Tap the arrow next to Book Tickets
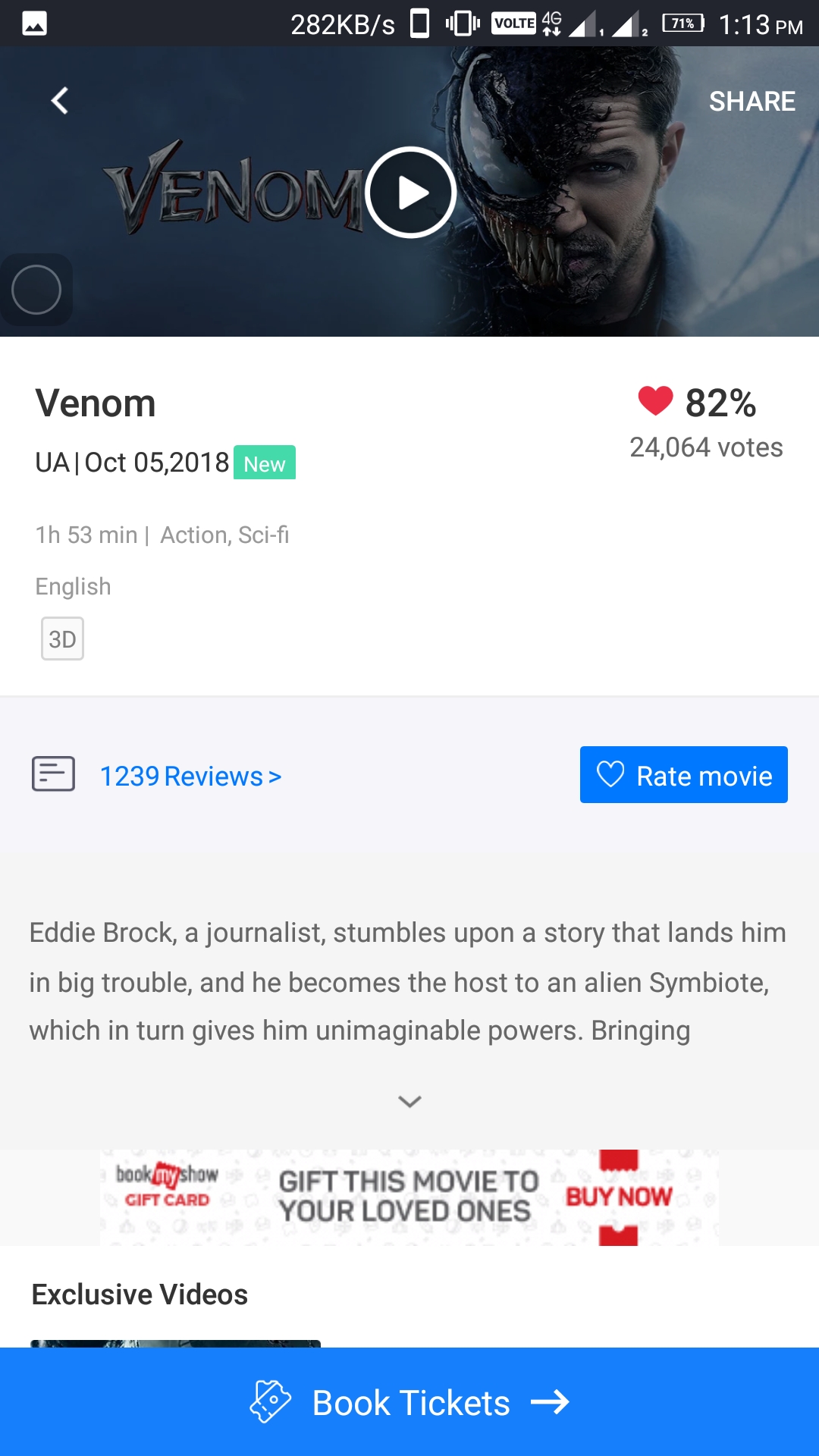Viewport: 819px width, 1456px height. pos(550,1402)
